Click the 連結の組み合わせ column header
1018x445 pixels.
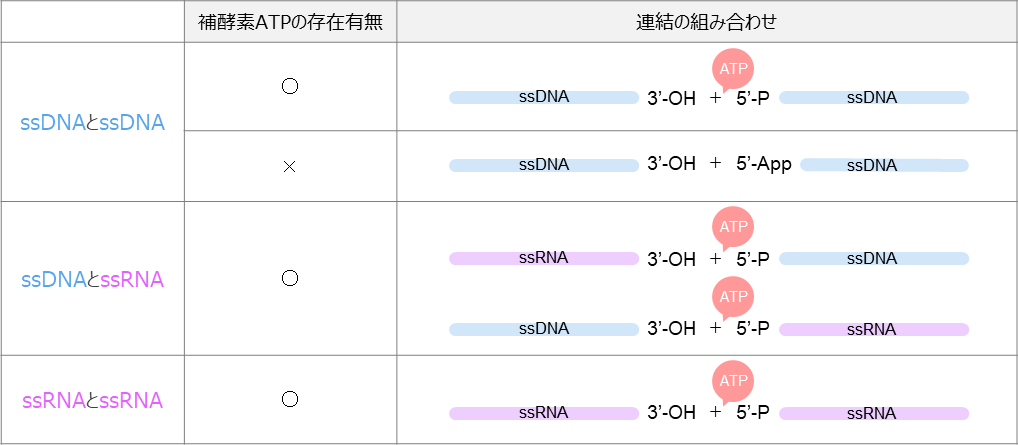[706, 22]
